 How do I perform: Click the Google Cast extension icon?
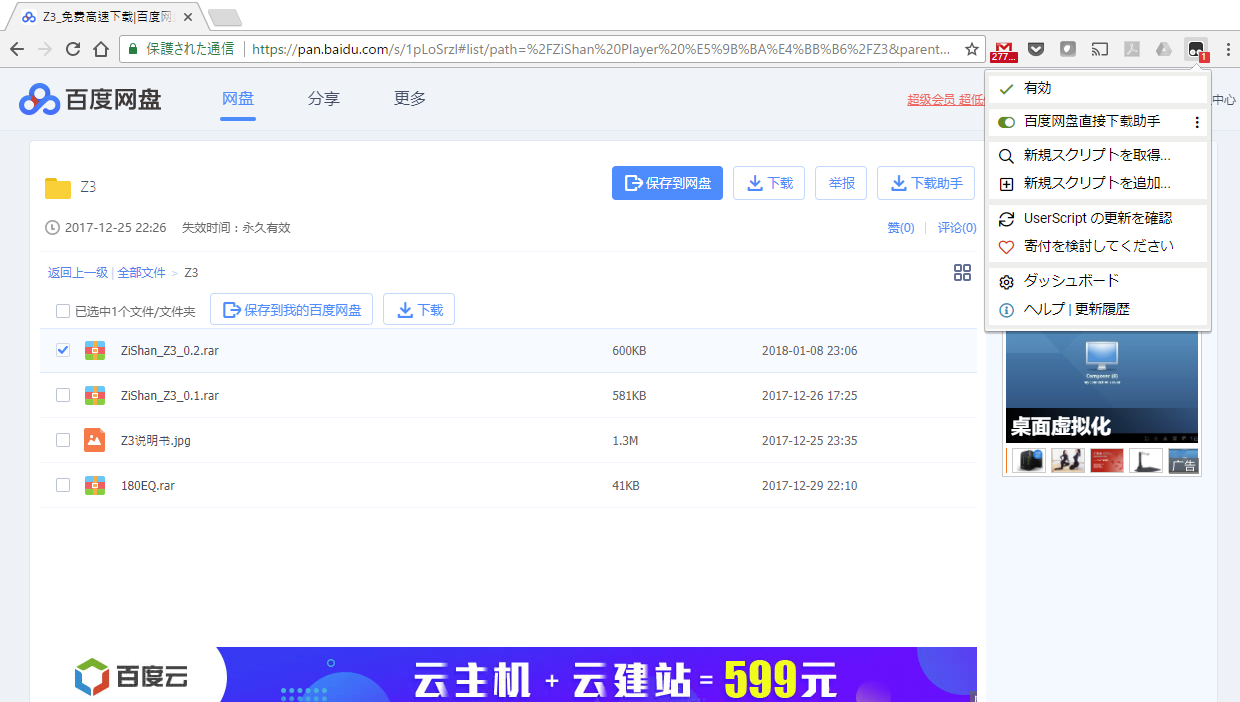1100,48
